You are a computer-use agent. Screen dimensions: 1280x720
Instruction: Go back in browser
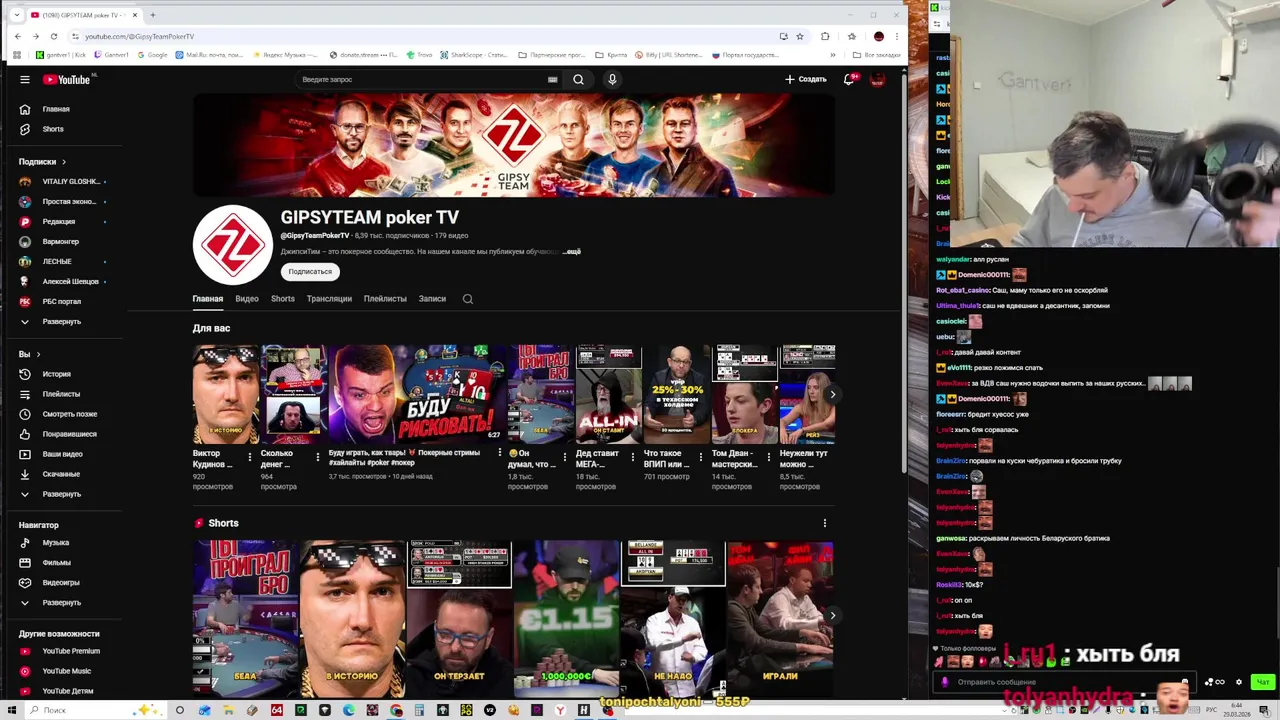click(x=17, y=36)
